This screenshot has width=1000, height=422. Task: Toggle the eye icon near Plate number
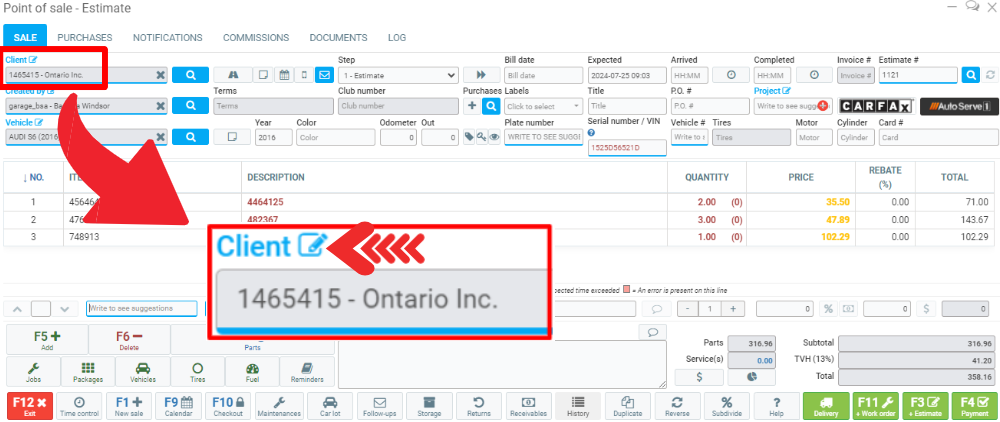click(494, 137)
